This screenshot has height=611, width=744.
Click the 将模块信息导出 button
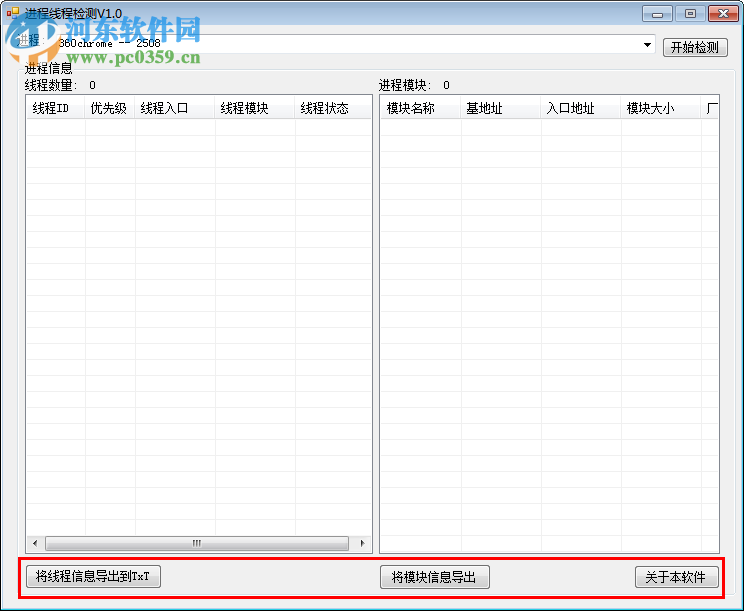click(435, 577)
